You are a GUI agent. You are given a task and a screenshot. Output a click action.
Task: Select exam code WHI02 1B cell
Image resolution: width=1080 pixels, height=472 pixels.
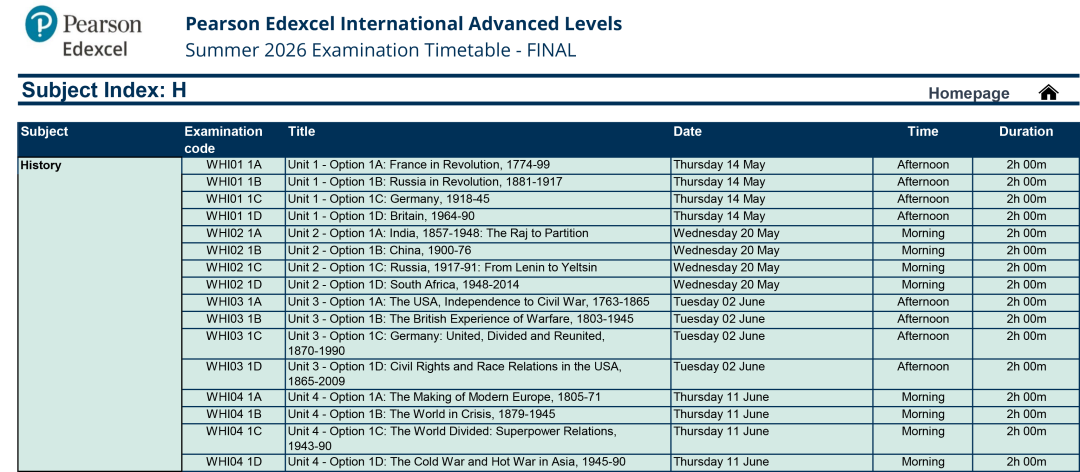pyautogui.click(x=233, y=250)
